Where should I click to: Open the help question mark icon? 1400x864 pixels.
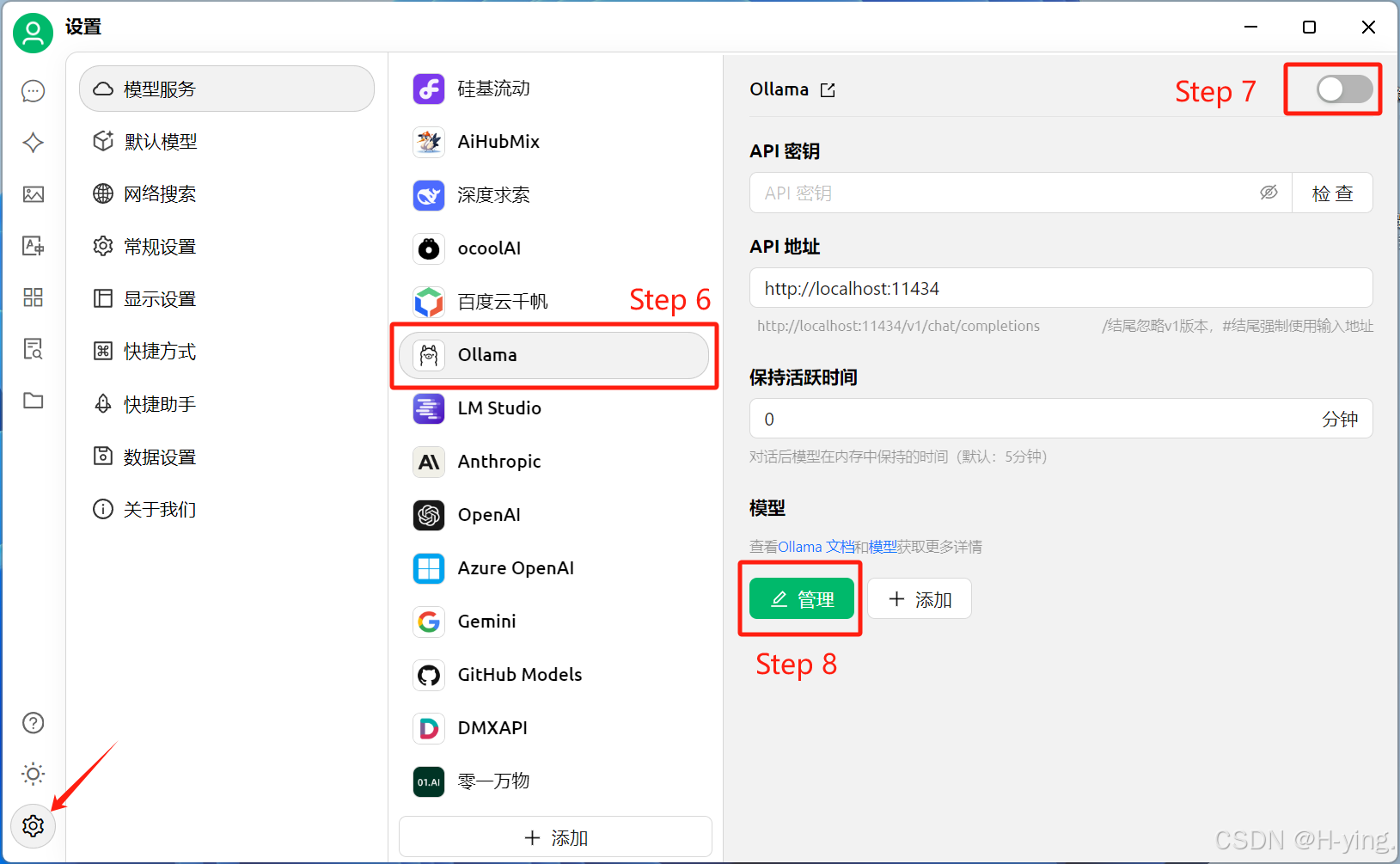33,723
